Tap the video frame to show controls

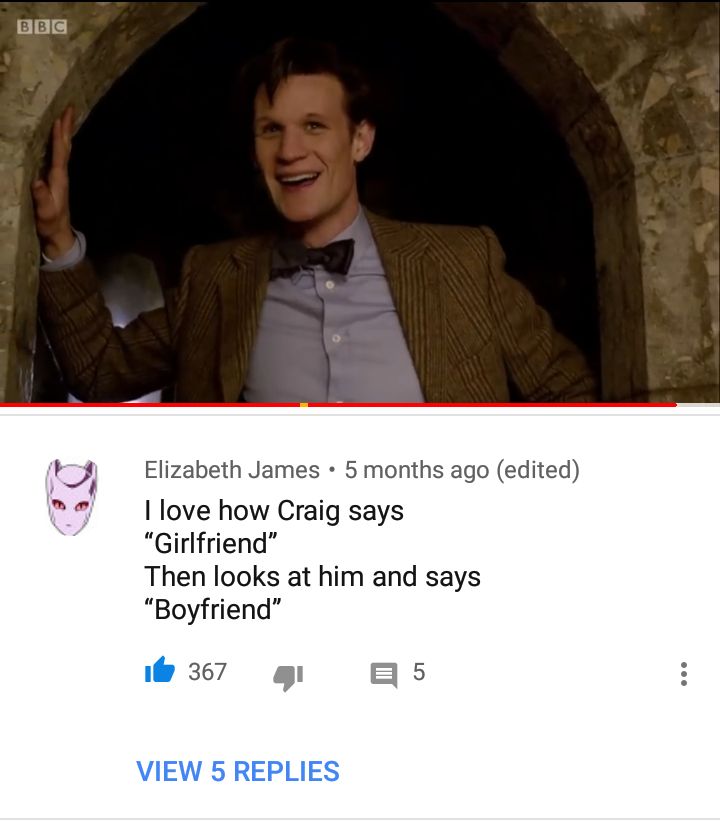(360, 201)
